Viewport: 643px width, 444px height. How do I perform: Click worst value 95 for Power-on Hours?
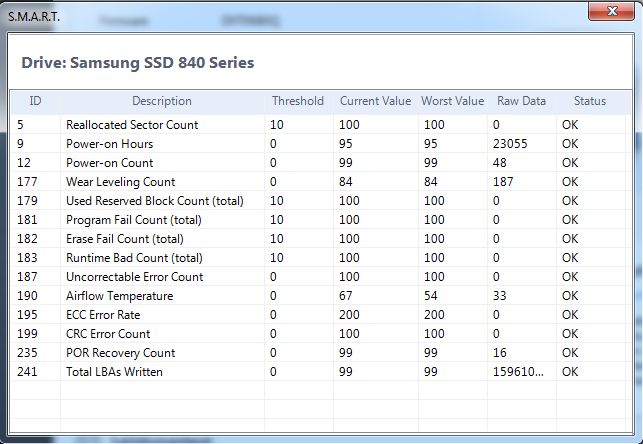(431, 143)
